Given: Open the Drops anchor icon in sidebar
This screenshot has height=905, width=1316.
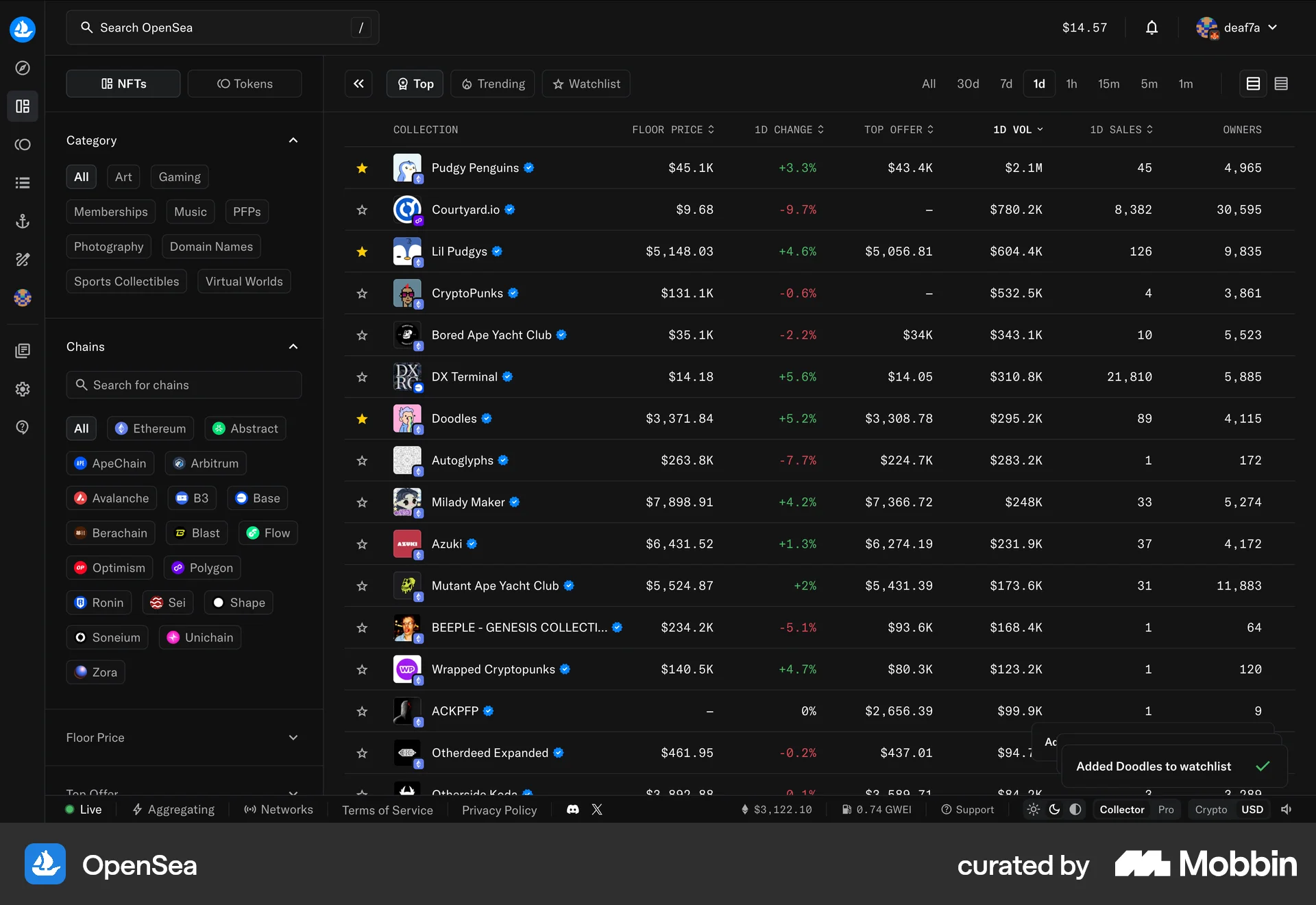Looking at the screenshot, I should click(23, 221).
